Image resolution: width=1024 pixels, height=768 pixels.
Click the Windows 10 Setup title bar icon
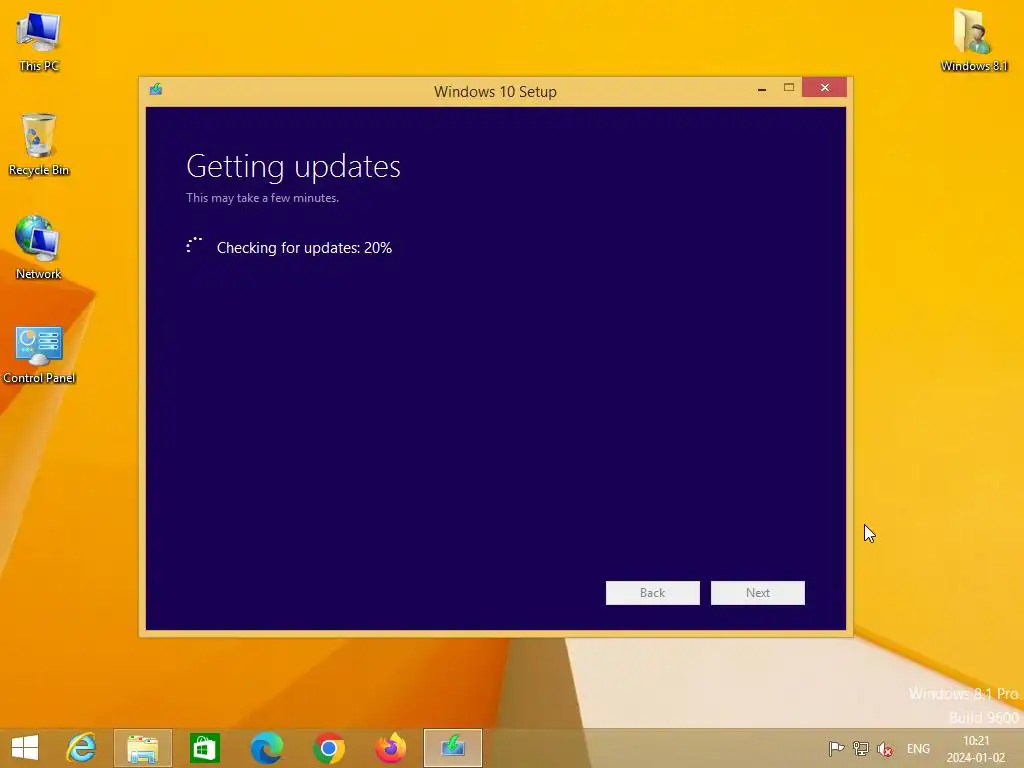pyautogui.click(x=155, y=89)
